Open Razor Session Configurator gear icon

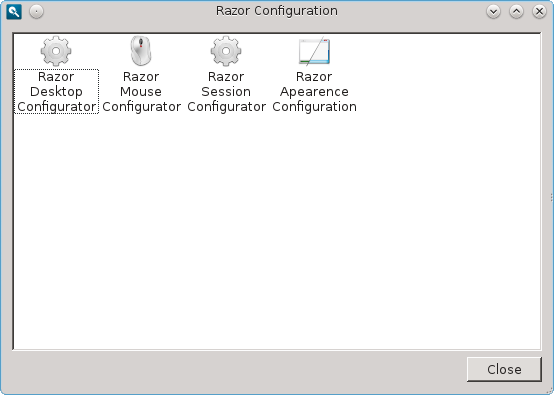[226, 51]
